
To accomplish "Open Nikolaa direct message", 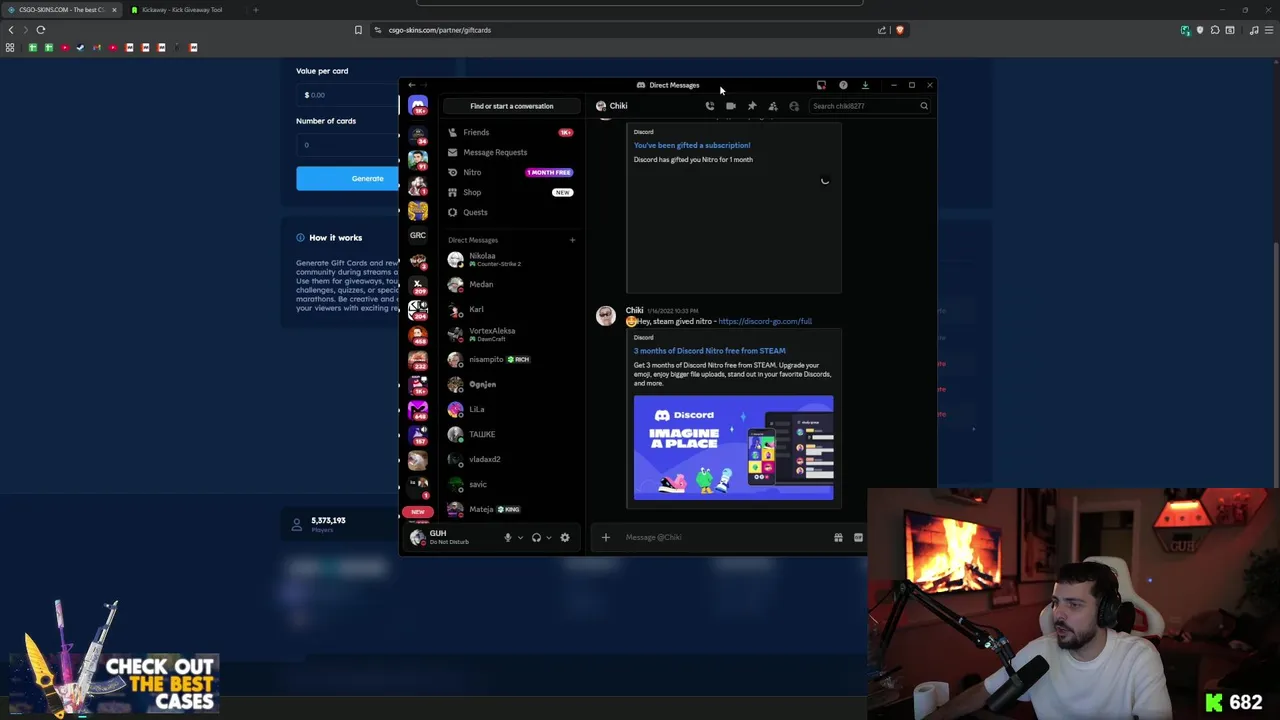I will click(510, 259).
